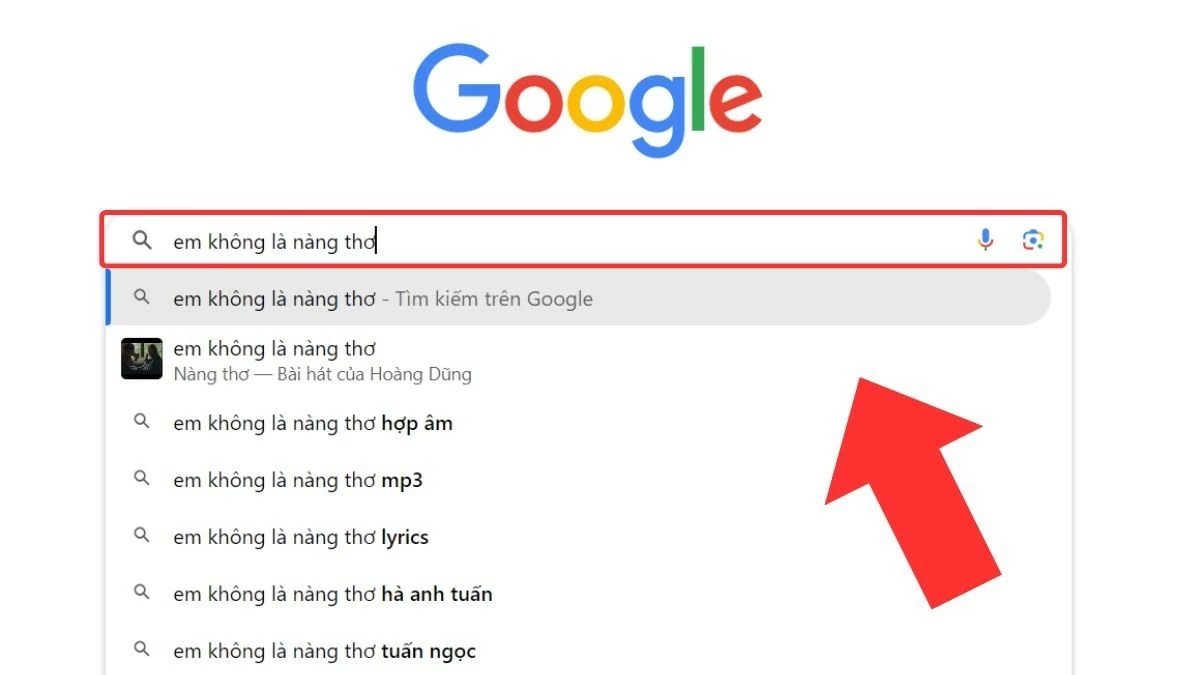The width and height of the screenshot is (1200, 675).
Task: Click the search icon beside 'hà anh tuấn' suggestion
Action: tap(142, 594)
